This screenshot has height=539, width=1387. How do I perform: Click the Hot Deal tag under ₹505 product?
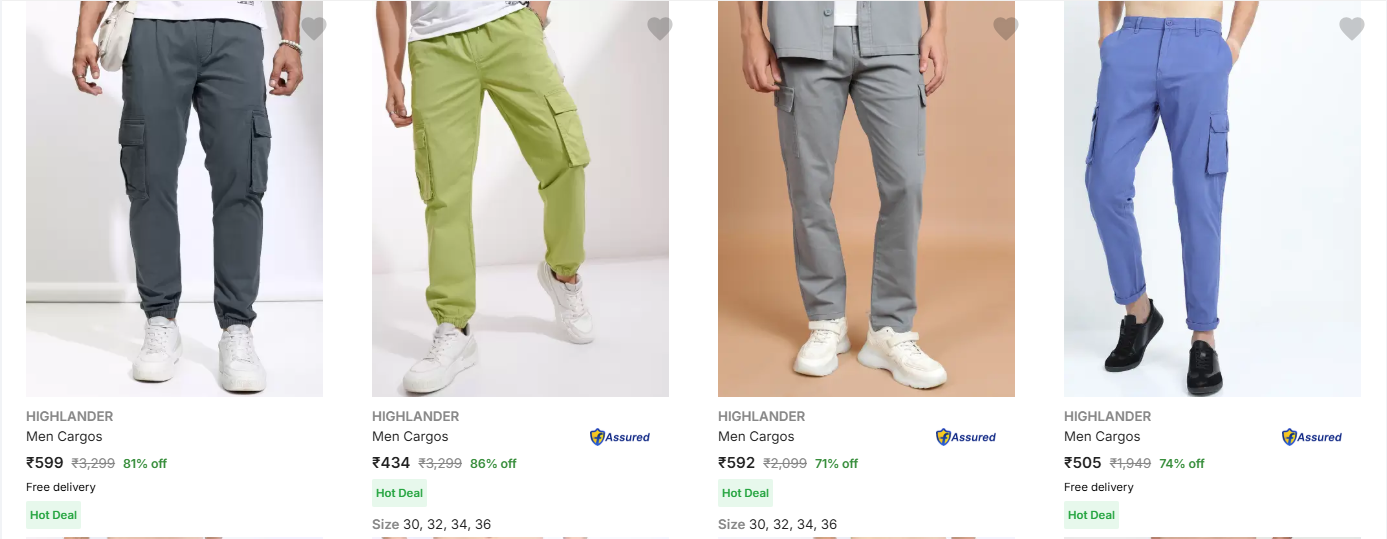(x=1091, y=515)
